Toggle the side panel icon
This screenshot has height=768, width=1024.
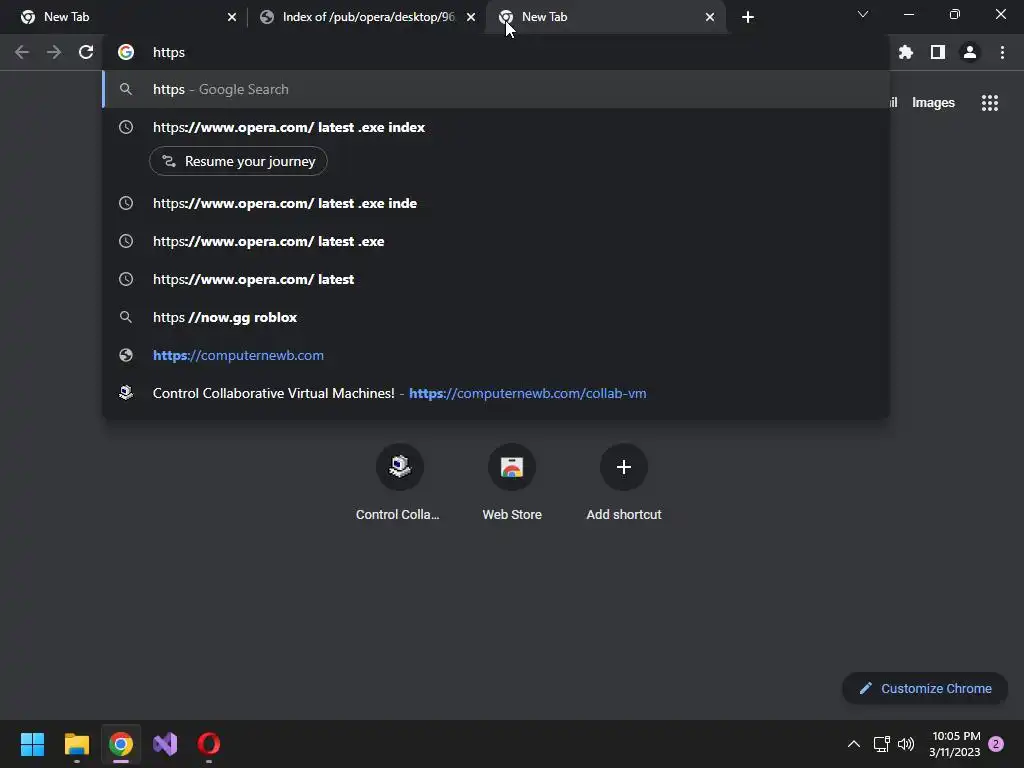click(x=938, y=52)
